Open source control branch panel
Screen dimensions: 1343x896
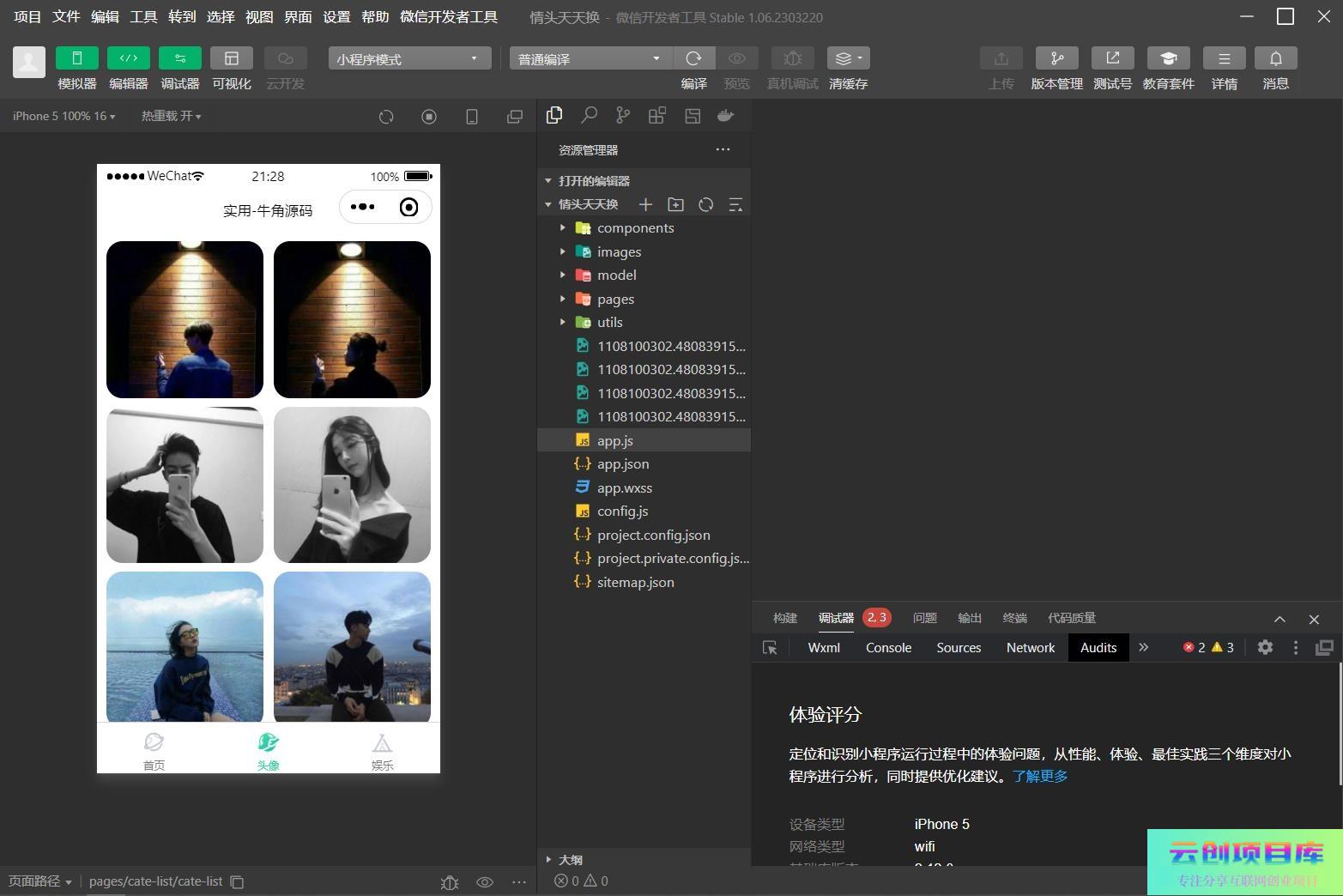click(x=623, y=116)
